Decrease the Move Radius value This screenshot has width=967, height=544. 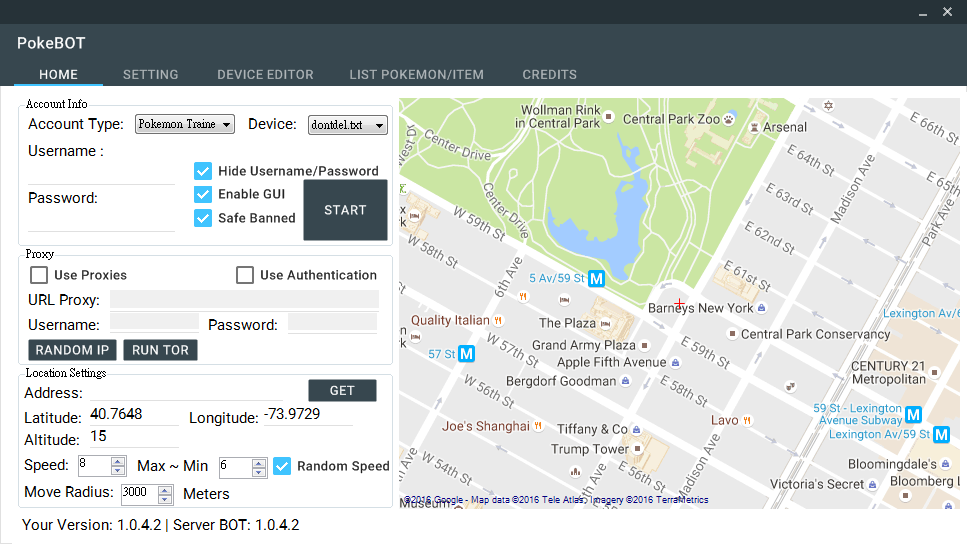point(165,500)
